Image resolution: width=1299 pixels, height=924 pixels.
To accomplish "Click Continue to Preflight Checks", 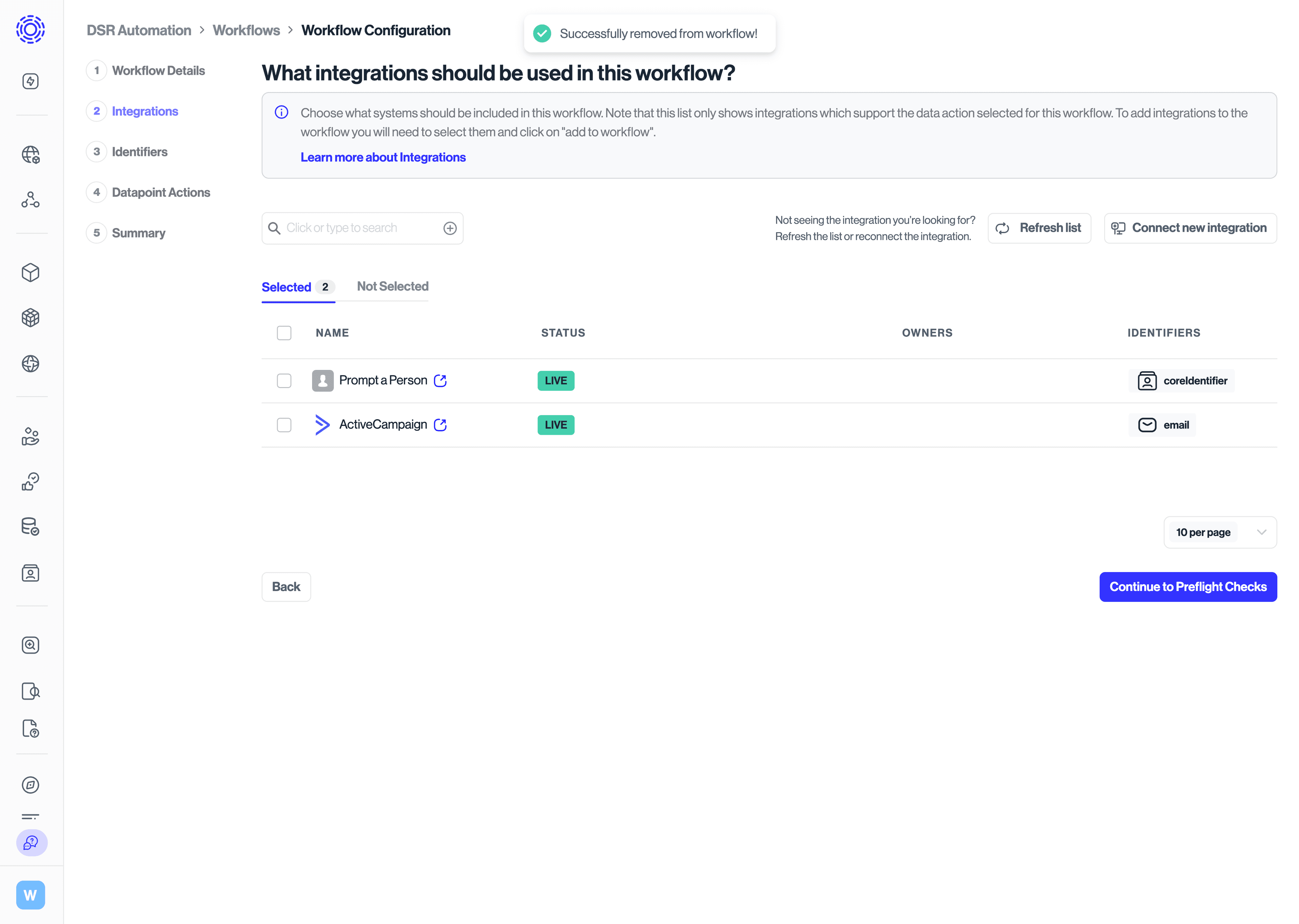I will point(1187,587).
